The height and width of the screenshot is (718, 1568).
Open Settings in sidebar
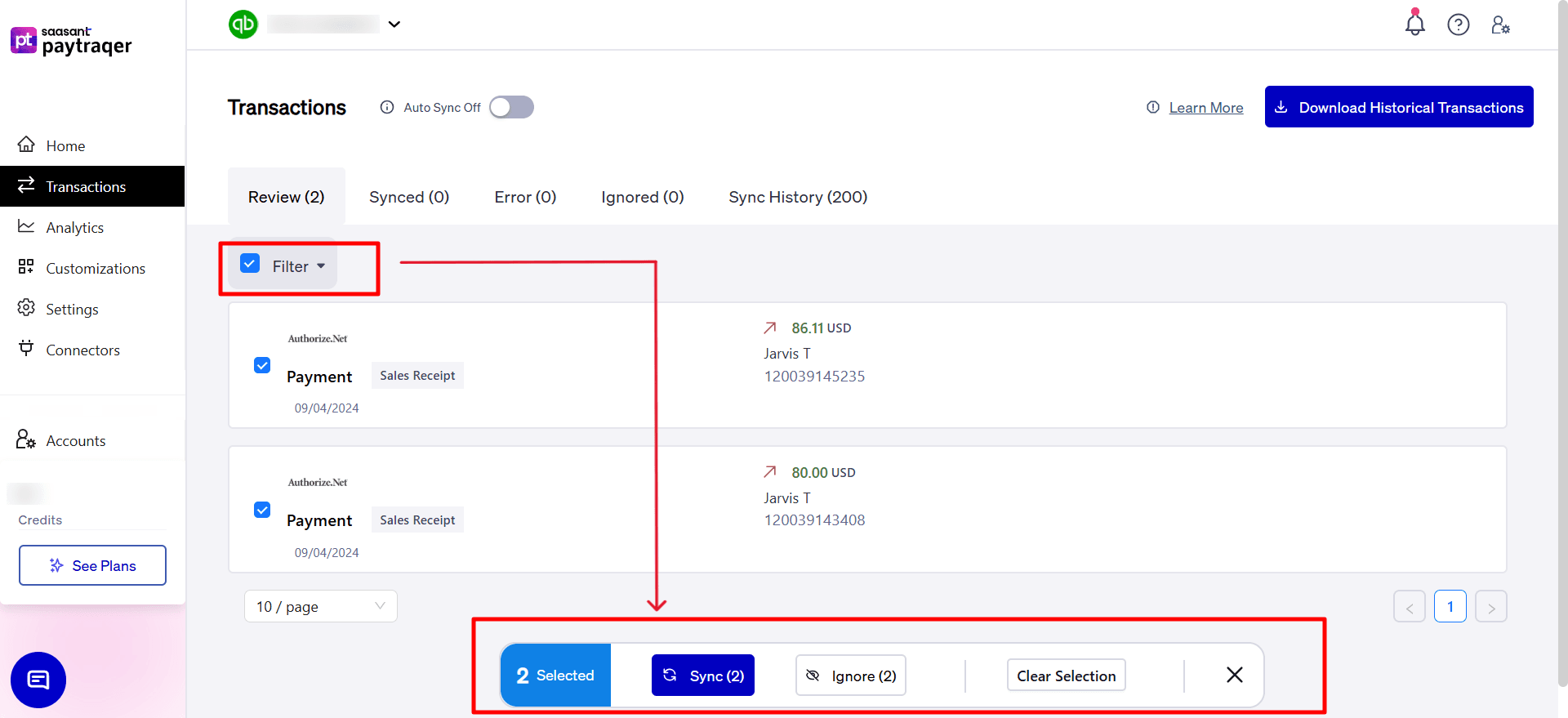click(x=92, y=309)
